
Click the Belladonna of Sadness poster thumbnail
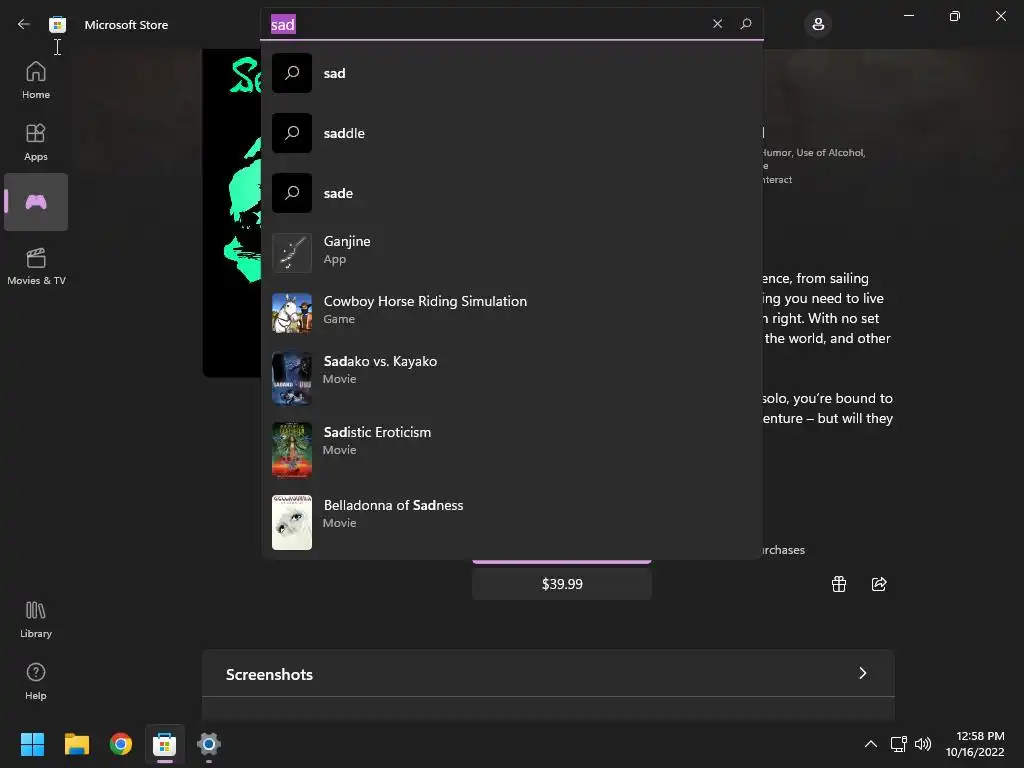292,522
